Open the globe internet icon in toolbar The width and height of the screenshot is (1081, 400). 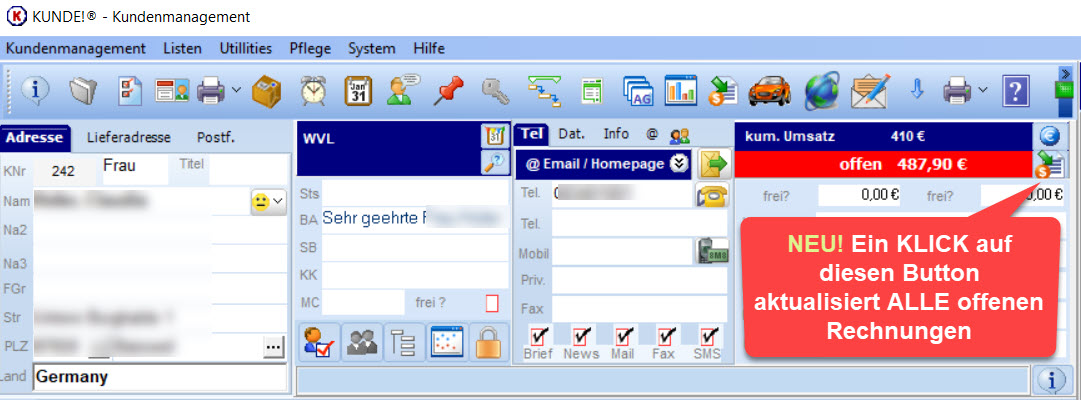[821, 91]
